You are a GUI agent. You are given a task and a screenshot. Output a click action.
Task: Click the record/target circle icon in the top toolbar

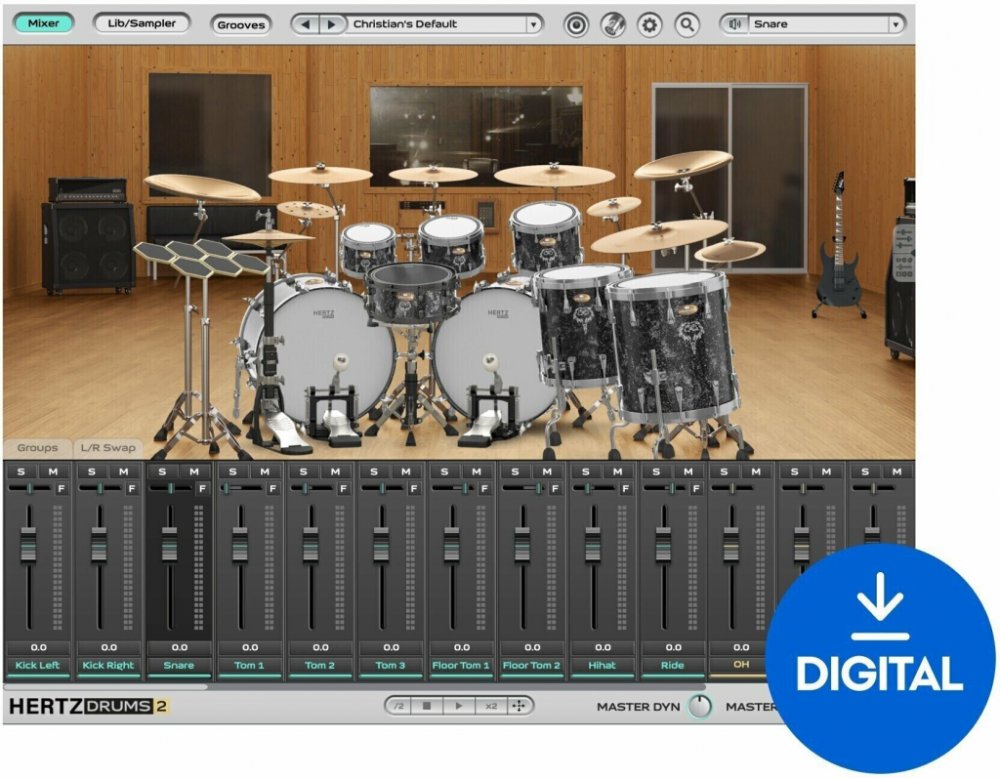pos(576,24)
